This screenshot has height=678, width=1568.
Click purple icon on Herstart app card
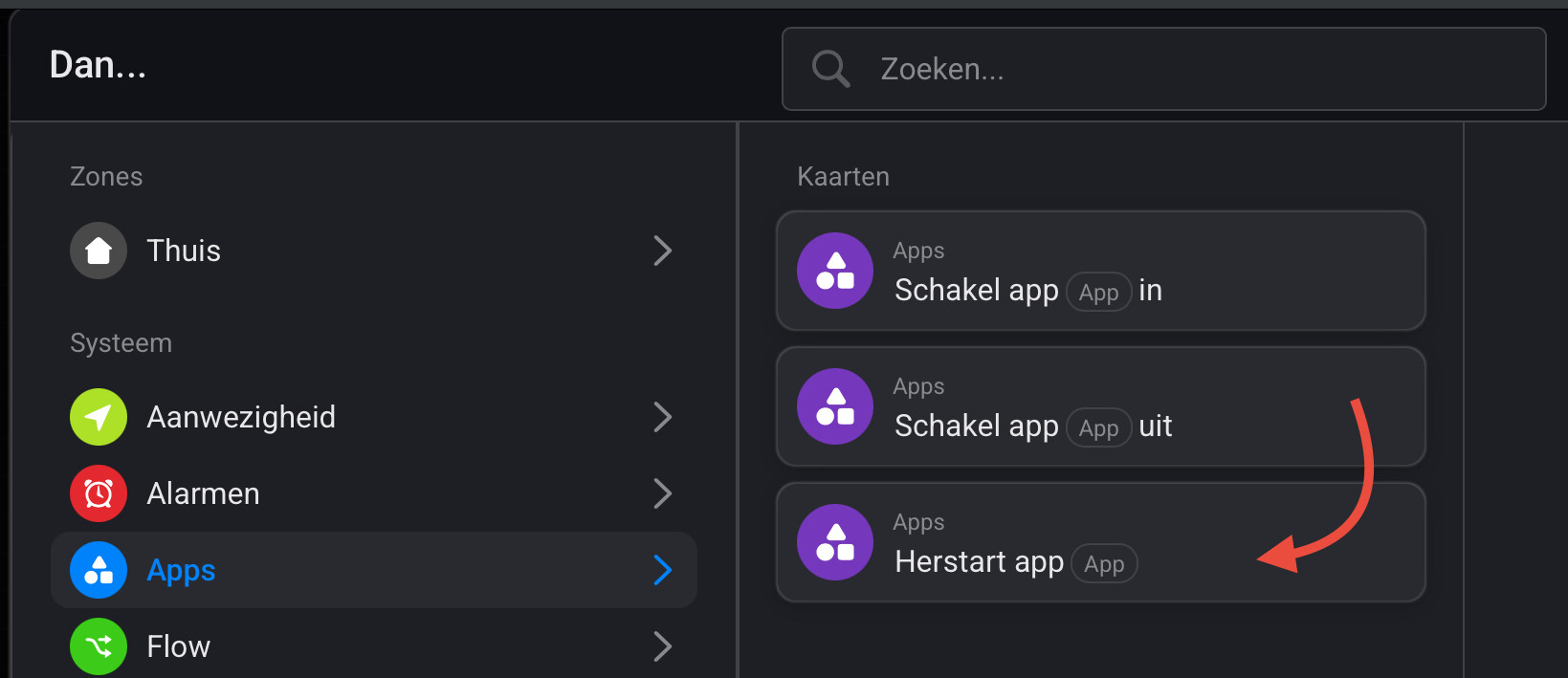point(835,542)
